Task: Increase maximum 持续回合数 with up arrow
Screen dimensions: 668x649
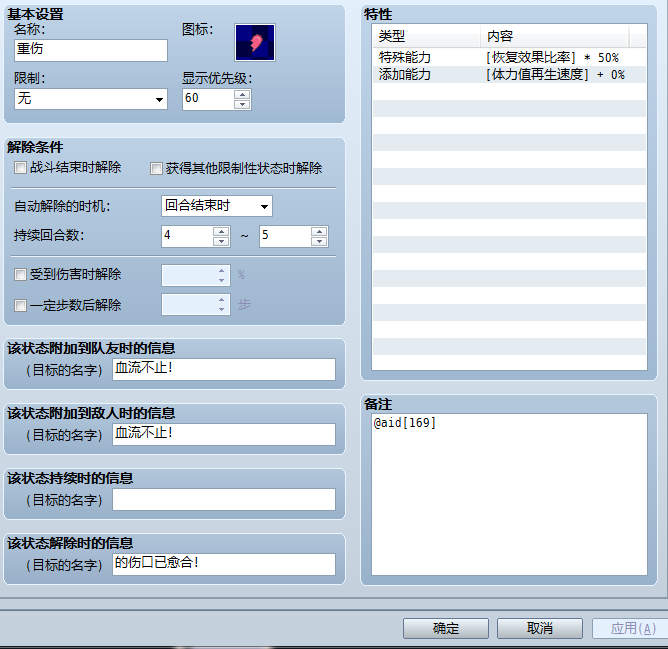Action: [319, 231]
